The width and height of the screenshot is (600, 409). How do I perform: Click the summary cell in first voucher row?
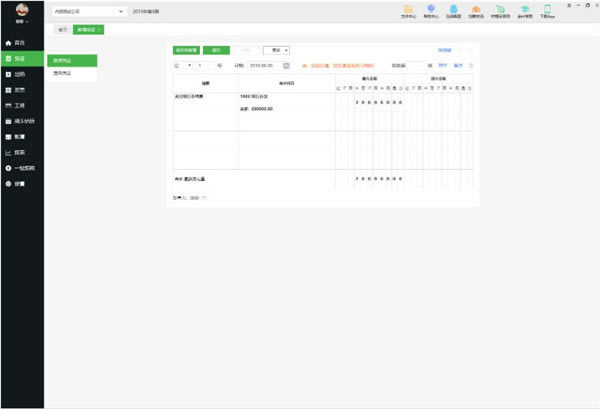(x=205, y=112)
